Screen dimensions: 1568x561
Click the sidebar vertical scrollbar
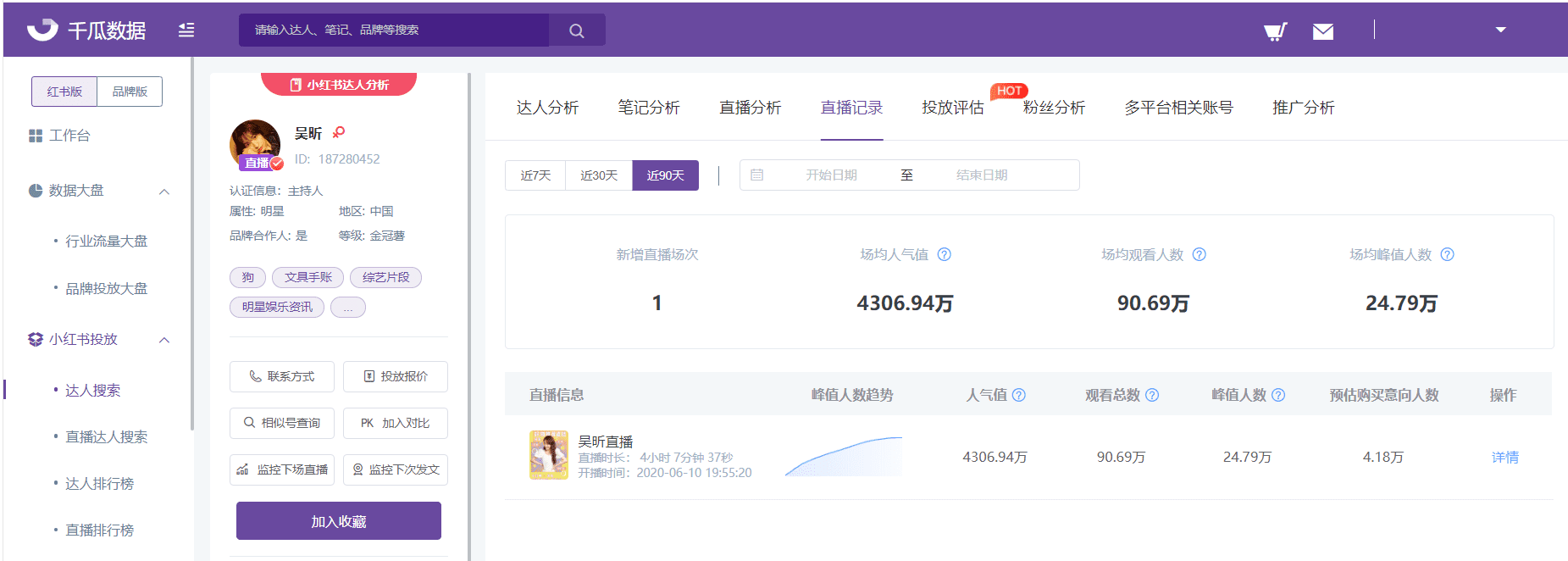(192, 243)
